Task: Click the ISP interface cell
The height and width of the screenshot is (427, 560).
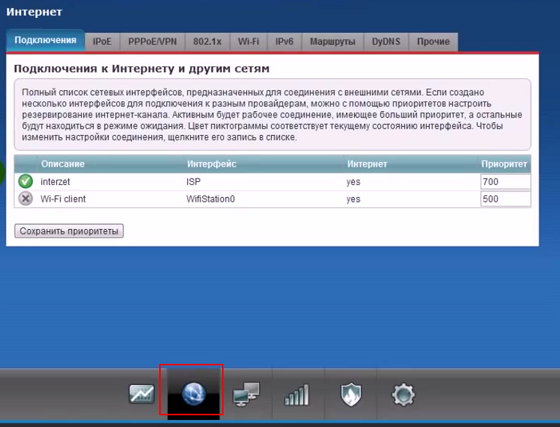Action: click(193, 182)
